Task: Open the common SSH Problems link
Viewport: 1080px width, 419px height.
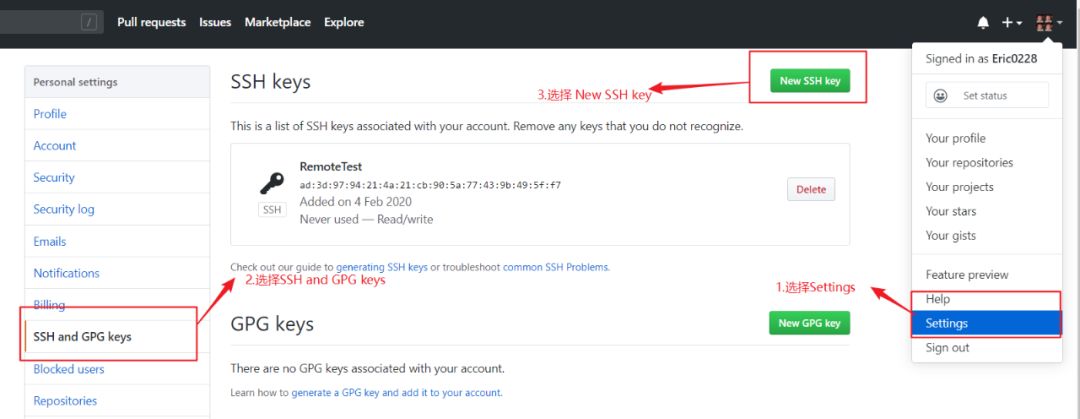Action: coord(556,267)
